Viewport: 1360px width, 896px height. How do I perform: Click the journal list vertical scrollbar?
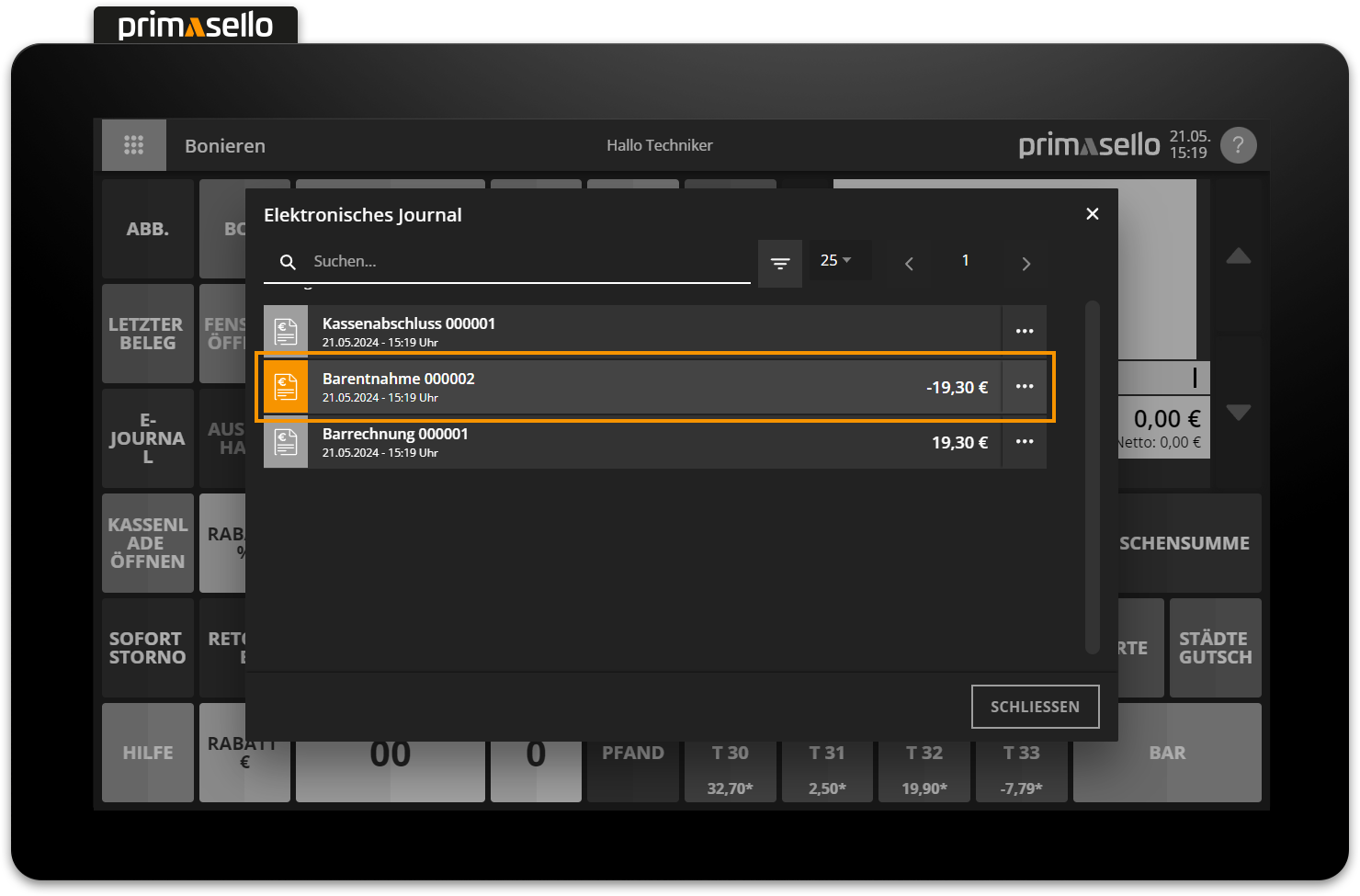pos(1092,476)
